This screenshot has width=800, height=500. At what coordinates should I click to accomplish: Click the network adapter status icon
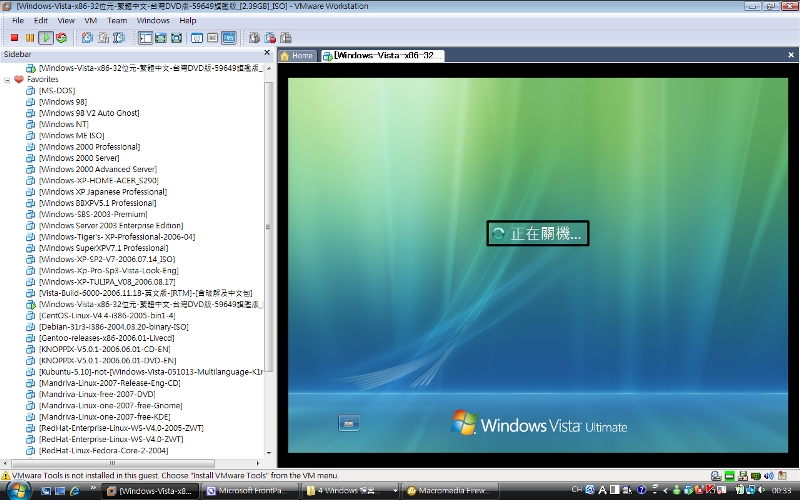pos(756,476)
